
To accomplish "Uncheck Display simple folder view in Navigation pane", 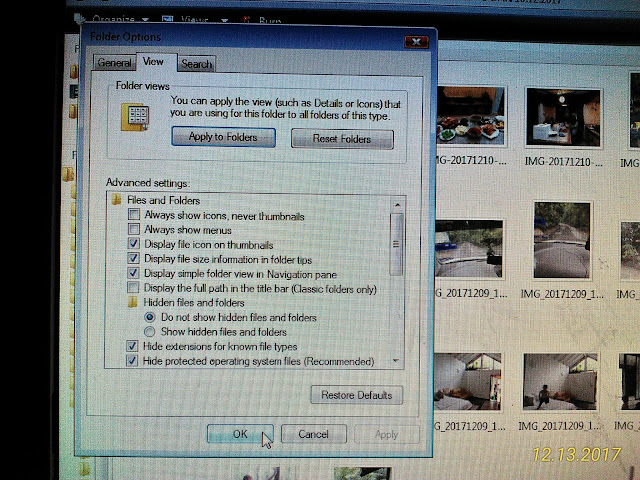I will pyautogui.click(x=133, y=273).
